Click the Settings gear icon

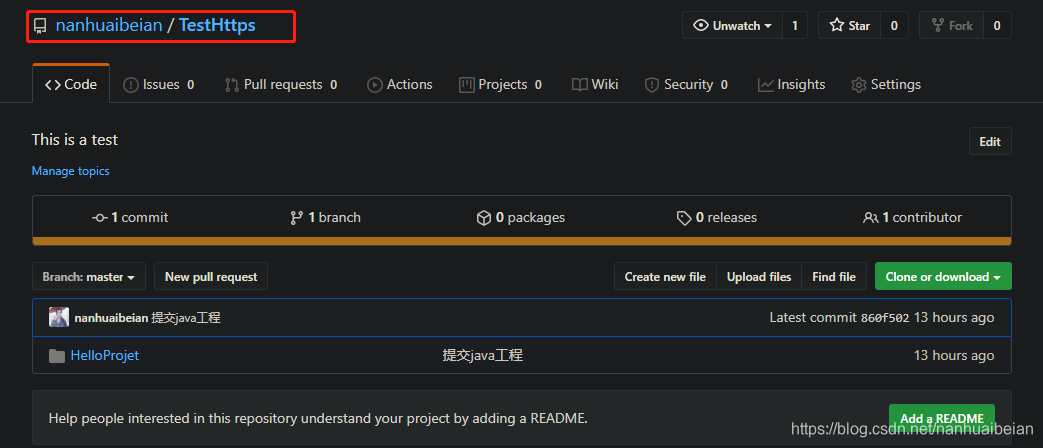tap(859, 84)
